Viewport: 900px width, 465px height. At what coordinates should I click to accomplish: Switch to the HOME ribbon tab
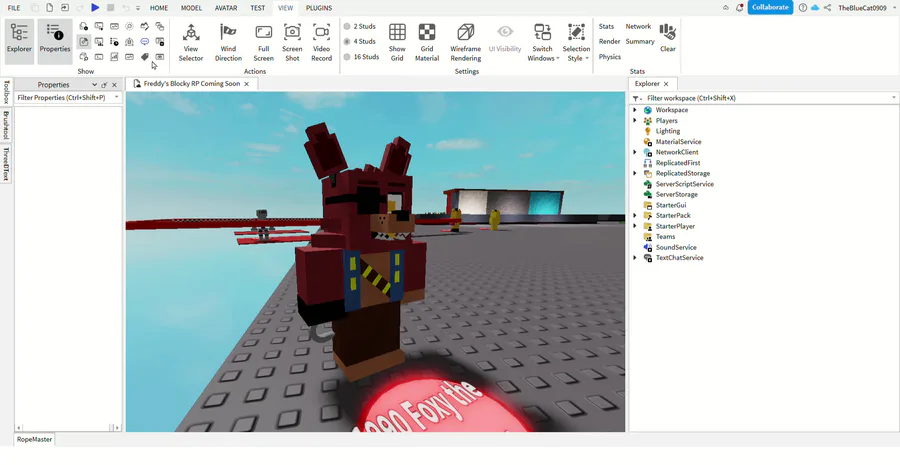click(x=159, y=8)
